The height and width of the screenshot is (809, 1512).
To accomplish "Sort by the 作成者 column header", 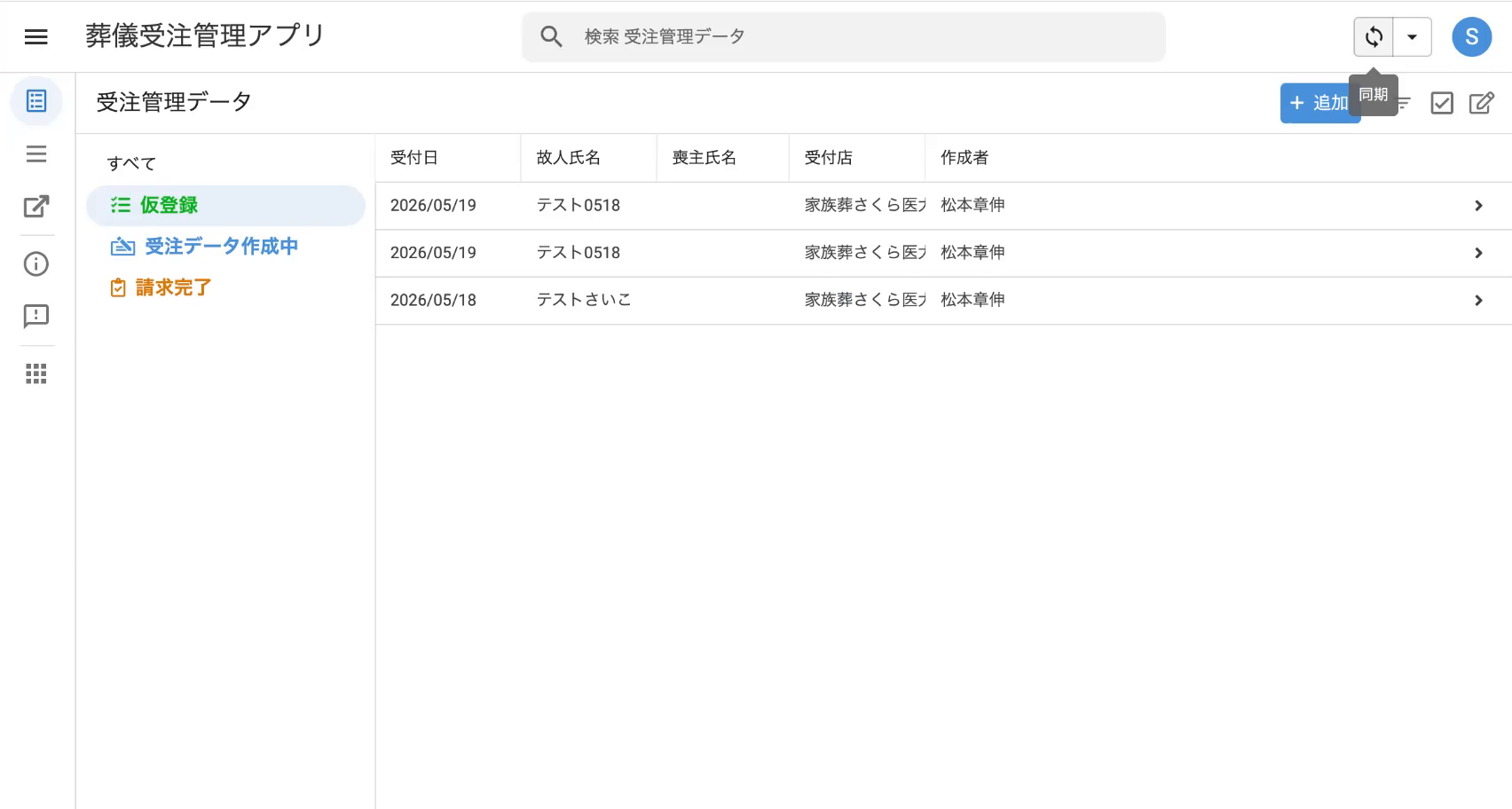I will [x=965, y=158].
